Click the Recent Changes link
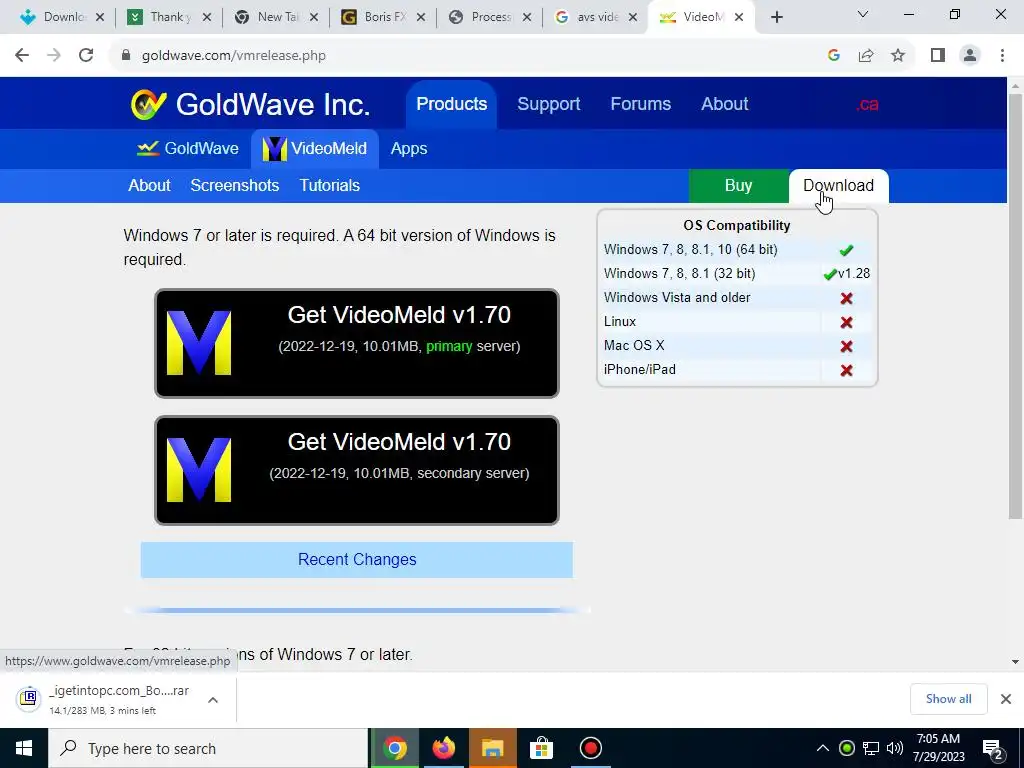 pyautogui.click(x=357, y=560)
